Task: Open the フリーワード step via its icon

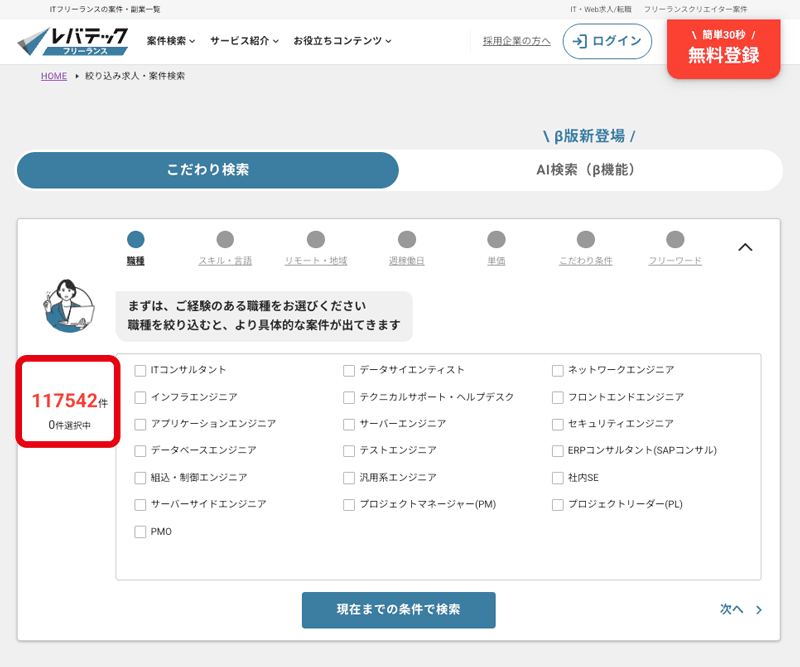Action: (x=675, y=240)
